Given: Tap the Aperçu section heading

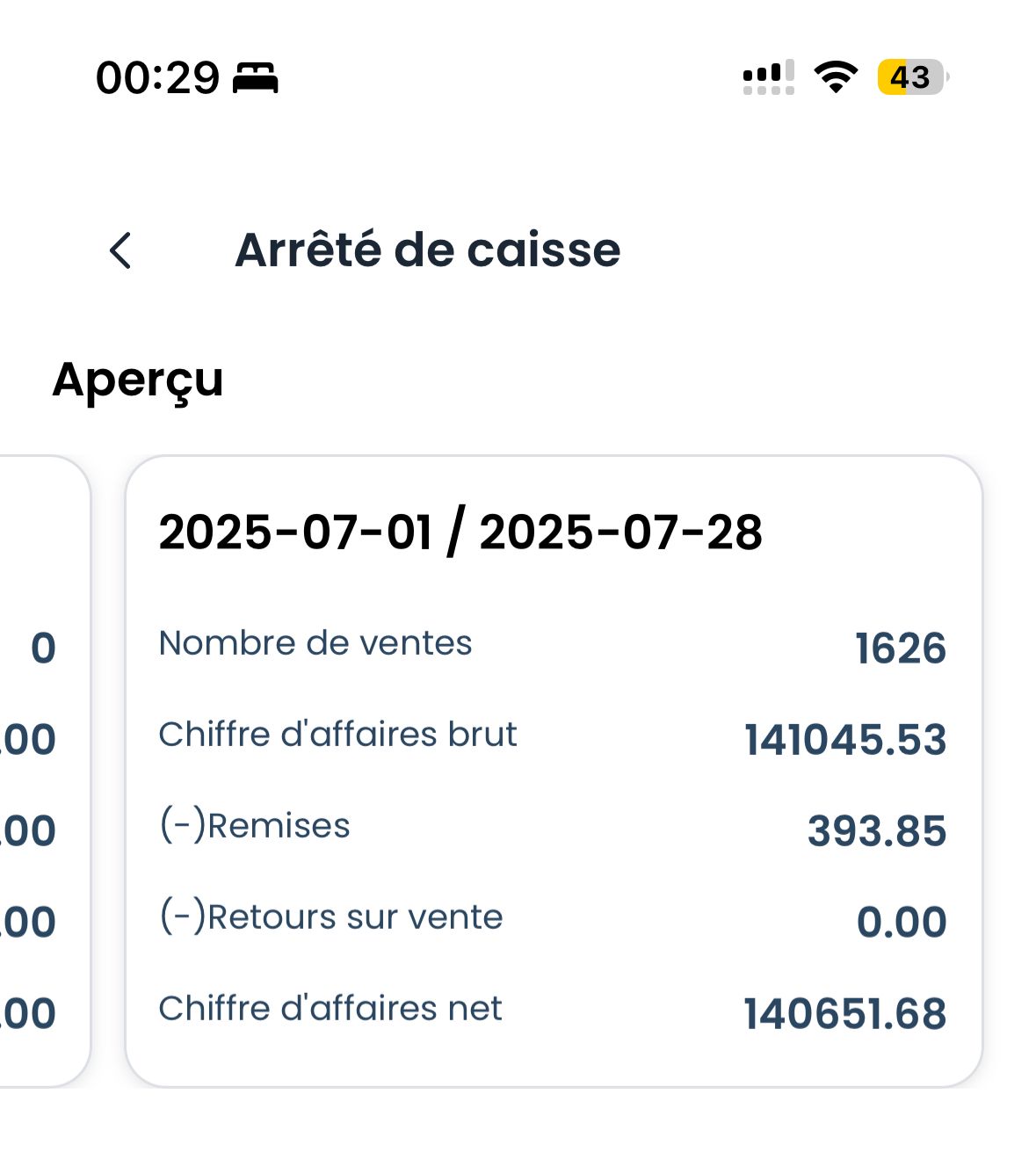Looking at the screenshot, I should [x=138, y=380].
